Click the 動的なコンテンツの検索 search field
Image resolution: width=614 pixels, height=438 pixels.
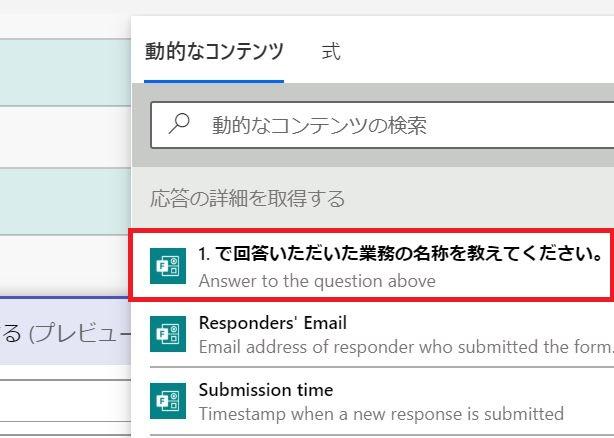(x=382, y=125)
